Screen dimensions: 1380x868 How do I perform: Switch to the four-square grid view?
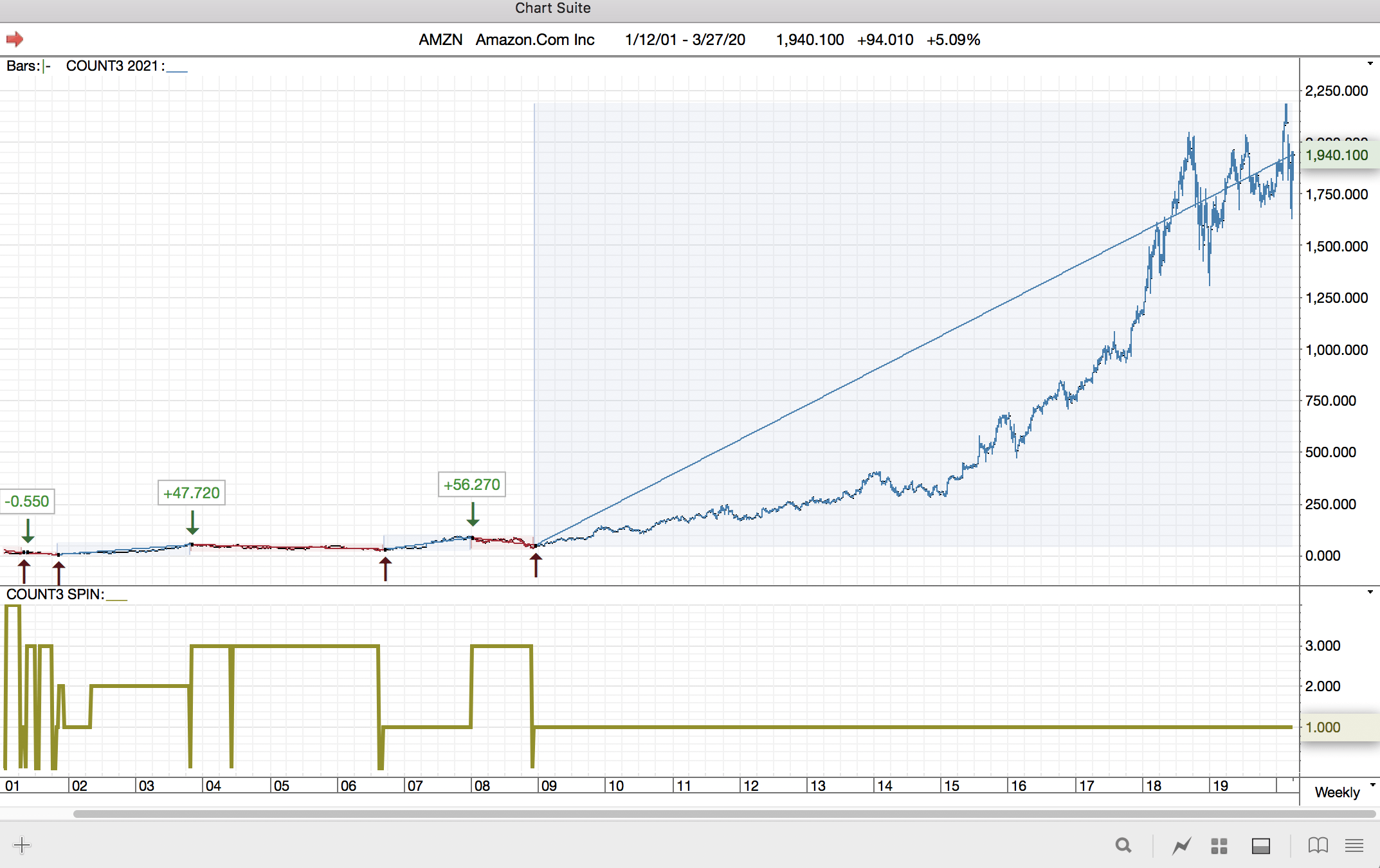(1219, 845)
